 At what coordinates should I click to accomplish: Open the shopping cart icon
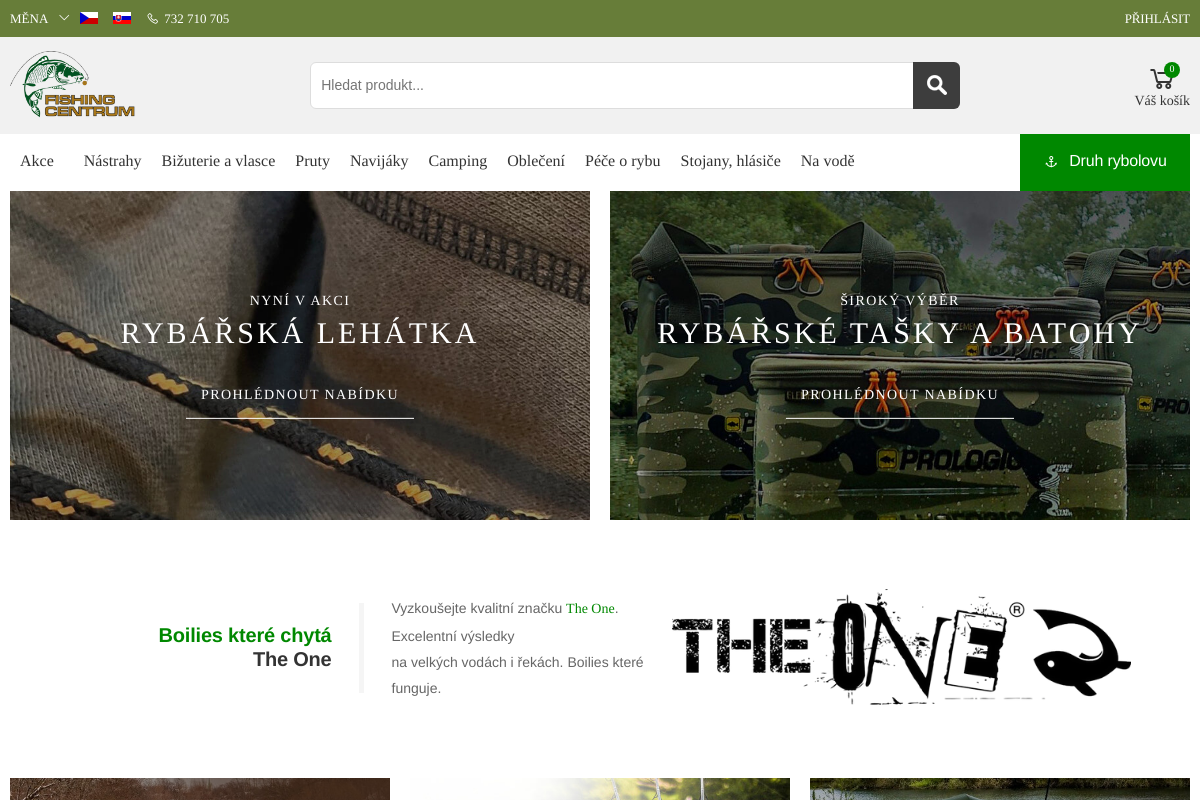point(1161,79)
